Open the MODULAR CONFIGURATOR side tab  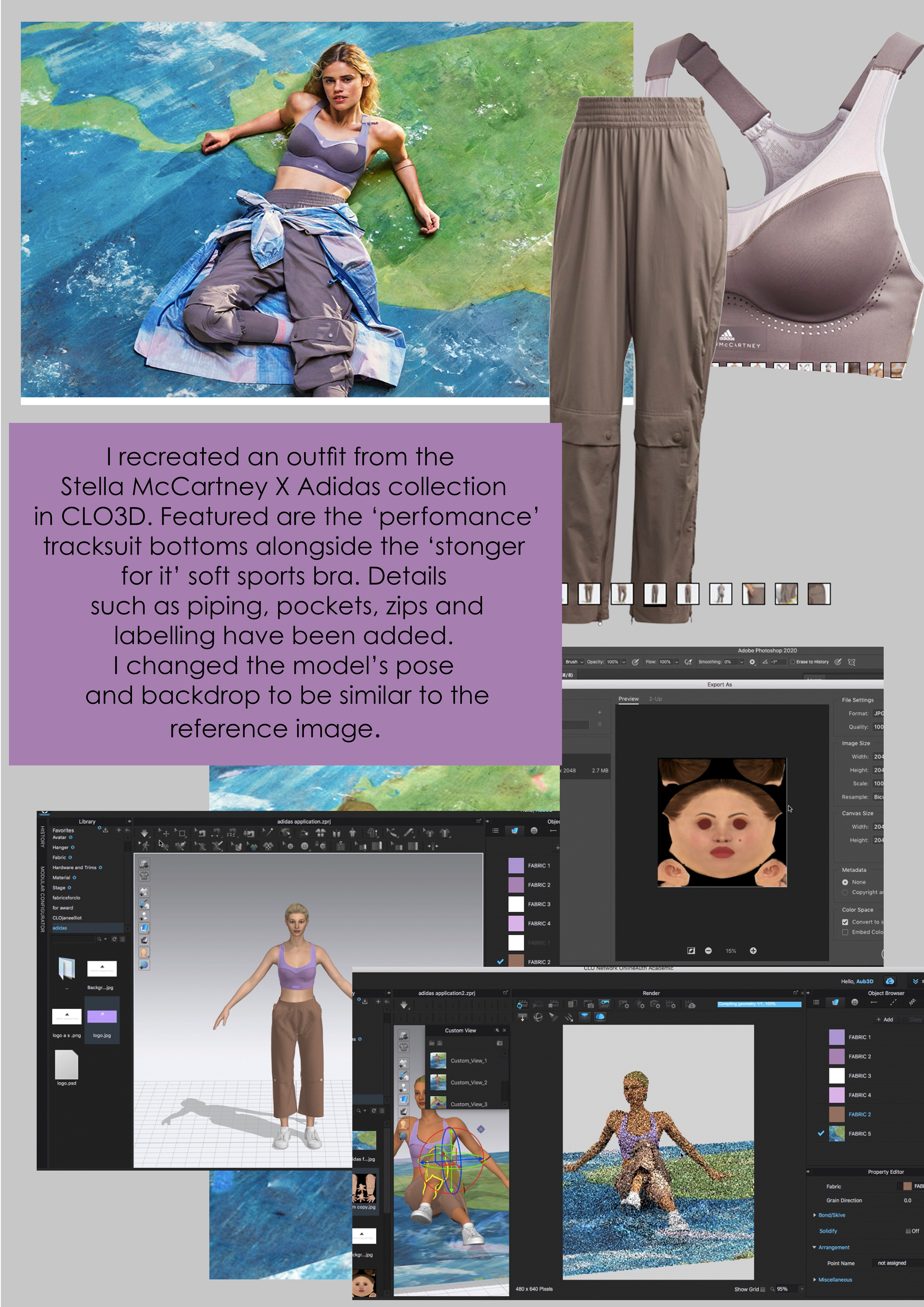tap(42, 899)
